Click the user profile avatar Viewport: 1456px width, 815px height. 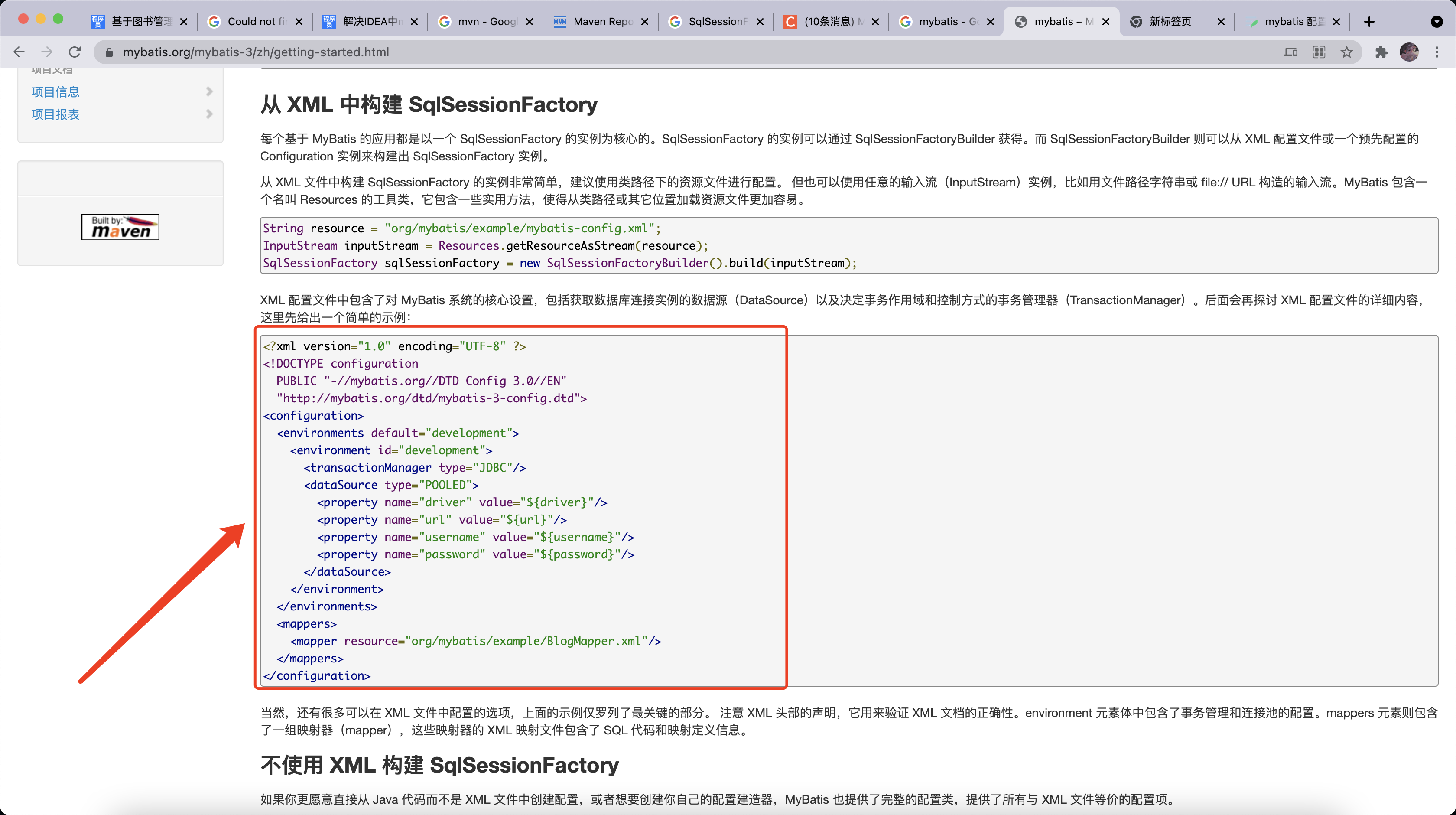pyautogui.click(x=1409, y=52)
